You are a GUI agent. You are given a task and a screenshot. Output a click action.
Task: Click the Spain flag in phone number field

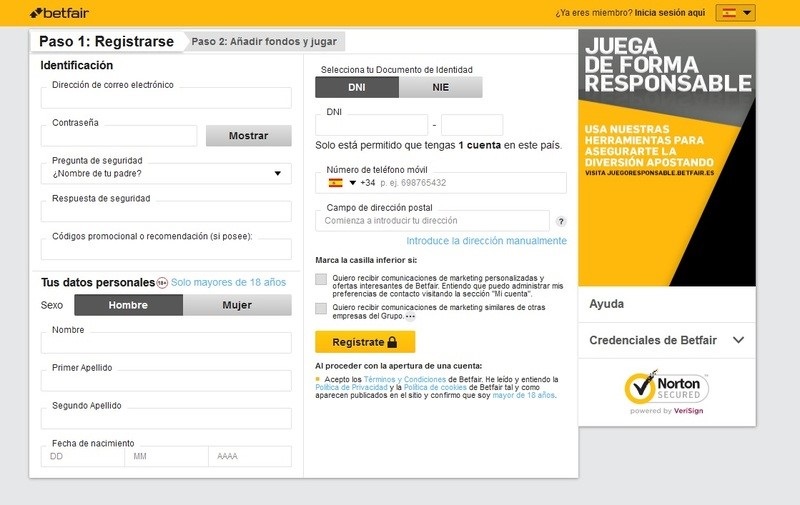[x=335, y=183]
